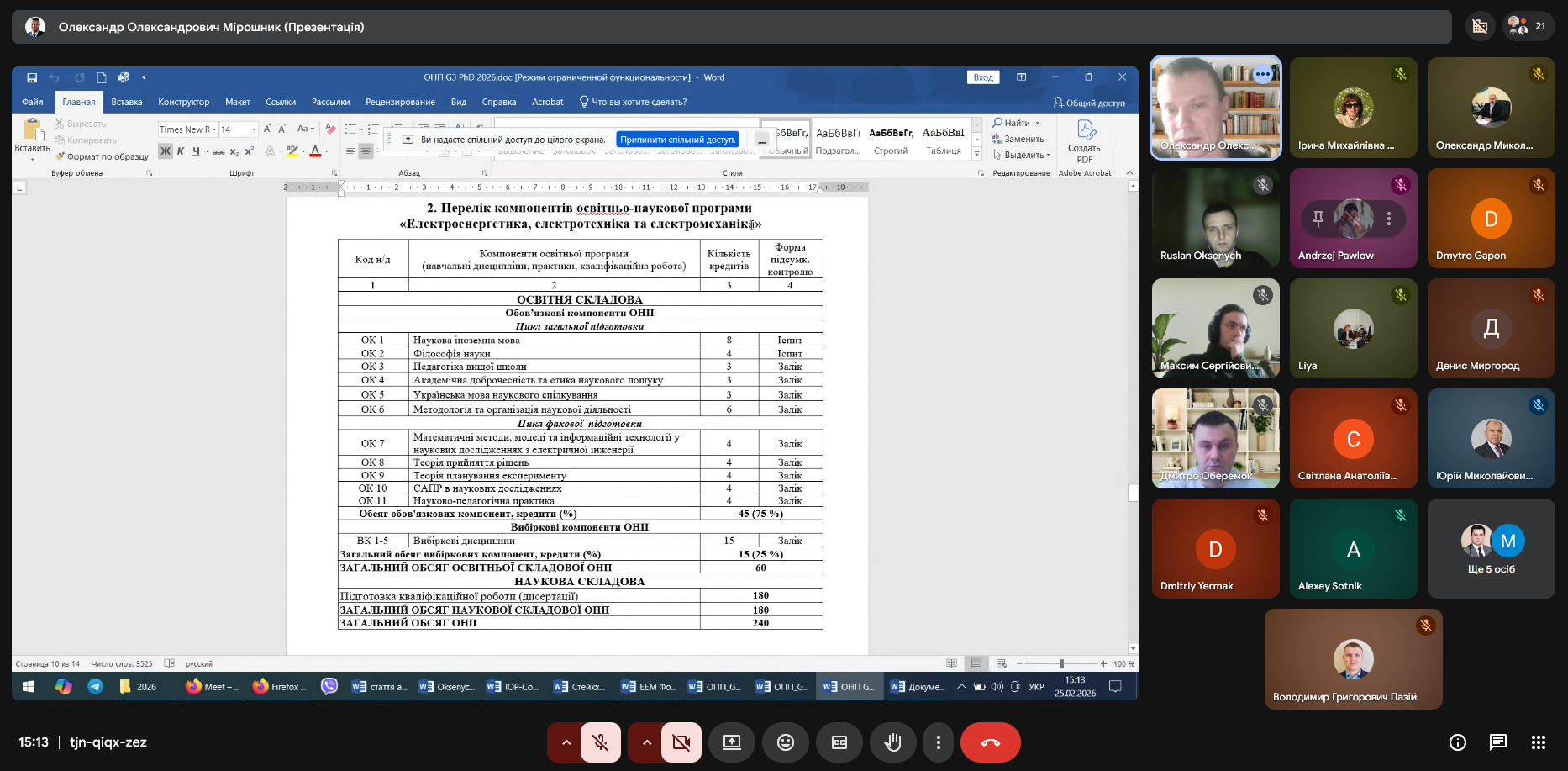Leave the call with red hang-up button
Viewport: 1568px width, 771px height.
click(x=990, y=742)
